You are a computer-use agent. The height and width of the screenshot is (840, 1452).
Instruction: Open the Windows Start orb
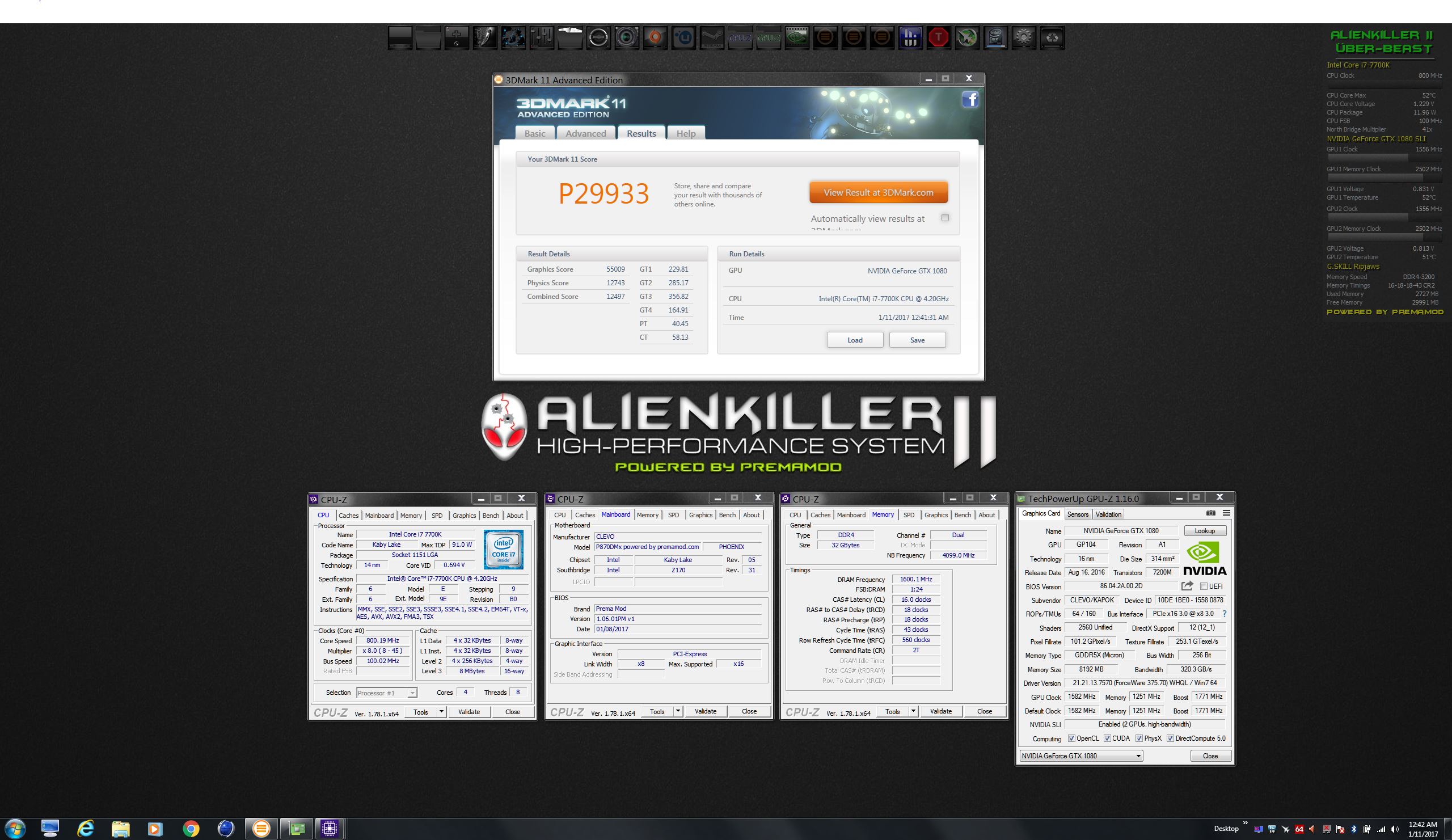click(x=15, y=829)
